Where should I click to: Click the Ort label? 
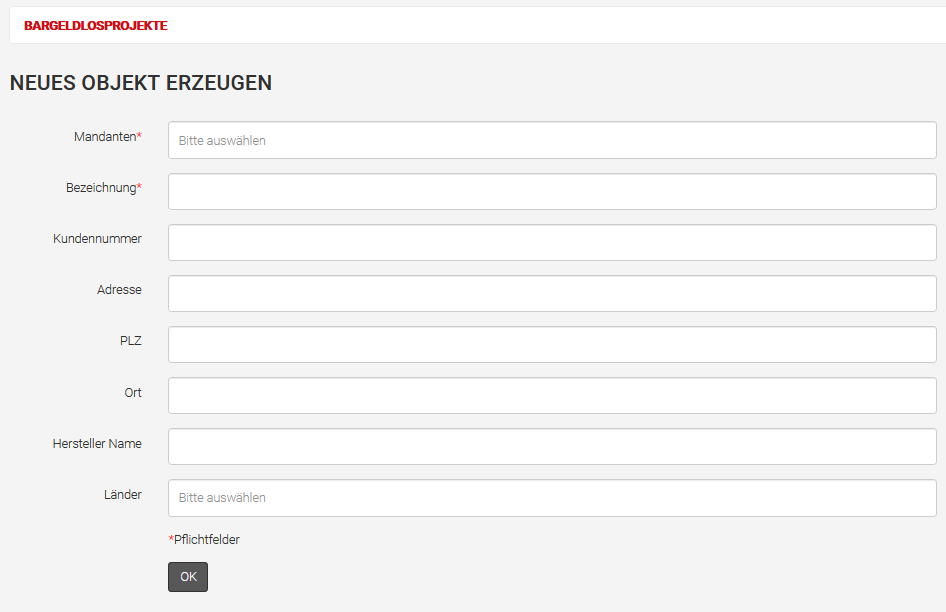pyautogui.click(x=133, y=393)
